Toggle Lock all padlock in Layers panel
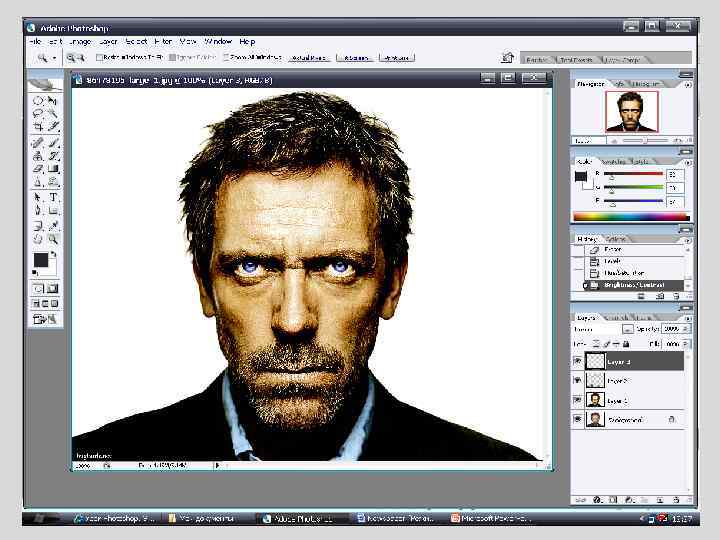Screen dimensions: 720x540 click(625, 343)
